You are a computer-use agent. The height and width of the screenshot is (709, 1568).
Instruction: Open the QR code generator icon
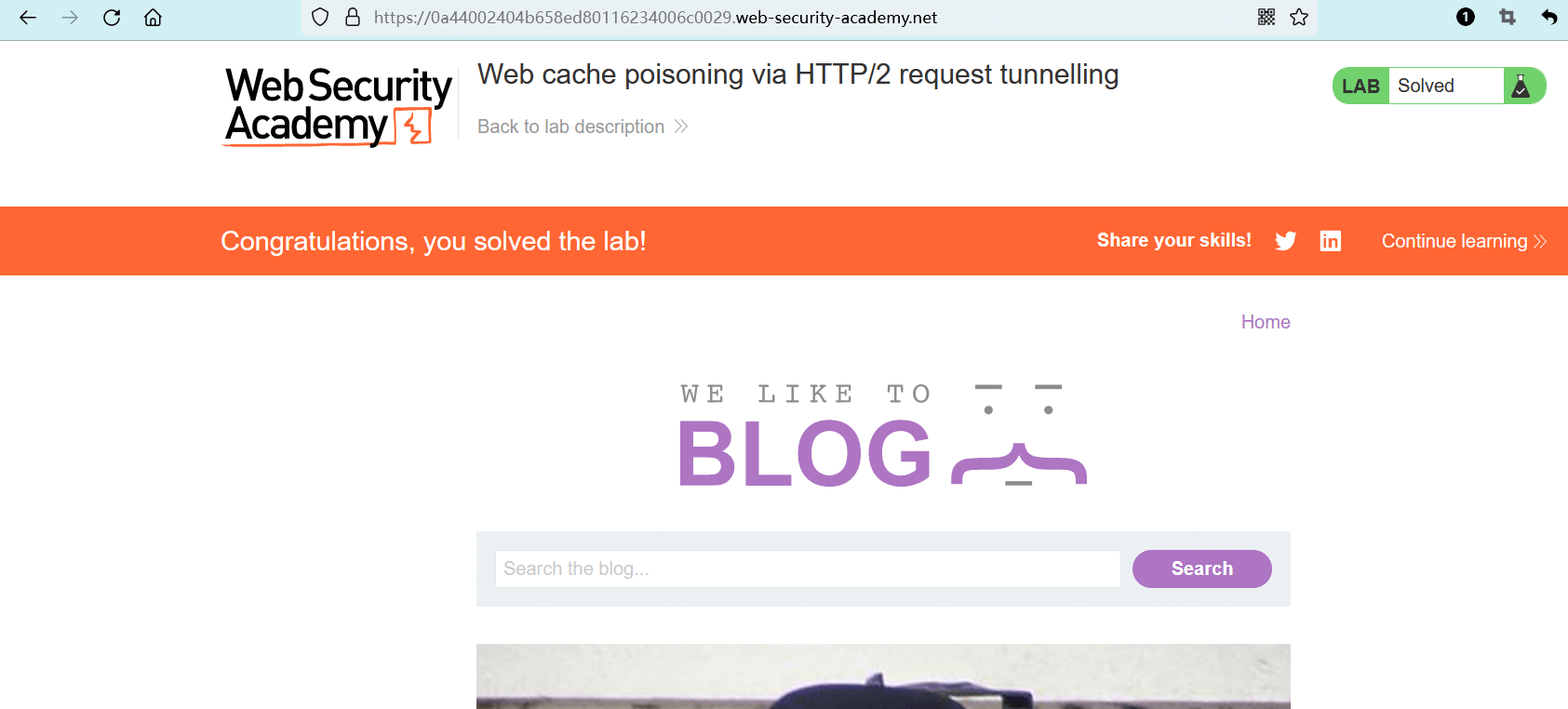coord(1266,17)
